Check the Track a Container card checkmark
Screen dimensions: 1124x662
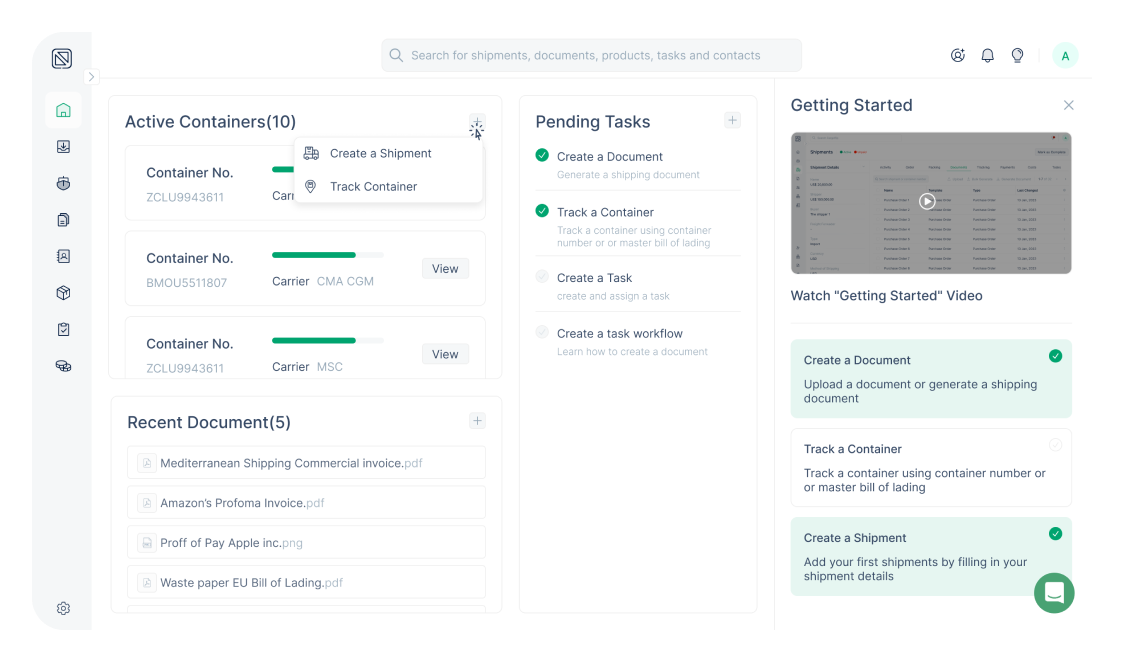[x=1055, y=445]
